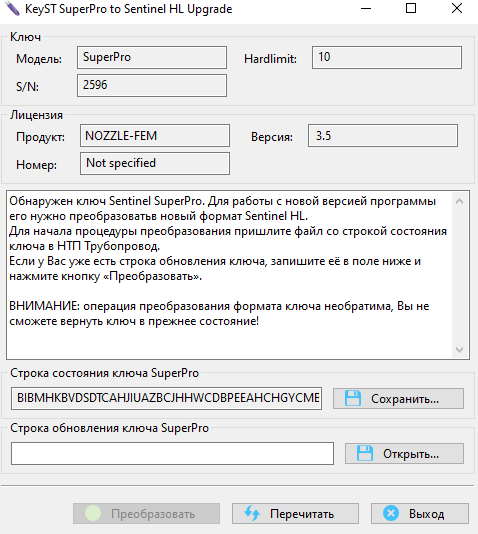Click the key state string field
This screenshot has width=478, height=534.
(166, 398)
